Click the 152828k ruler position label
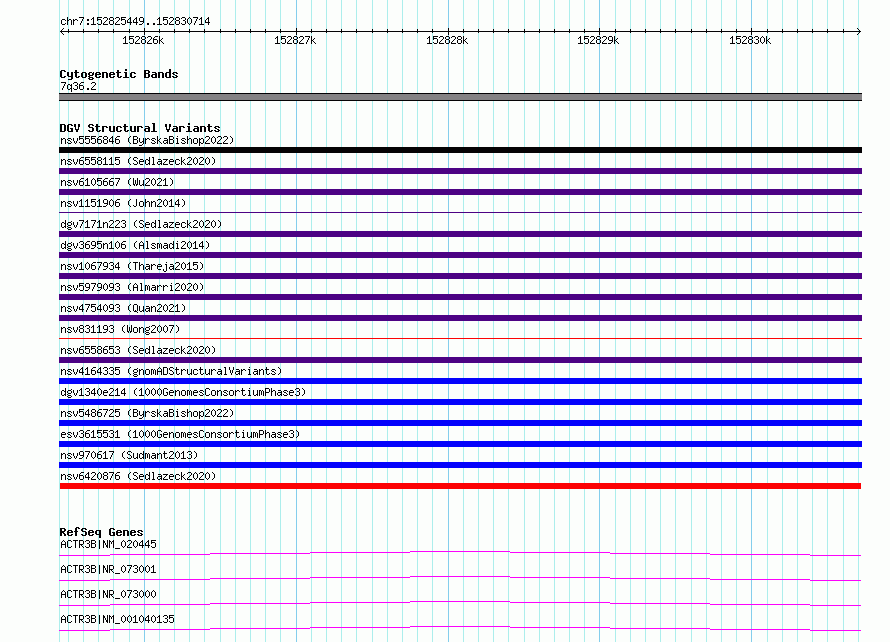 (x=447, y=40)
